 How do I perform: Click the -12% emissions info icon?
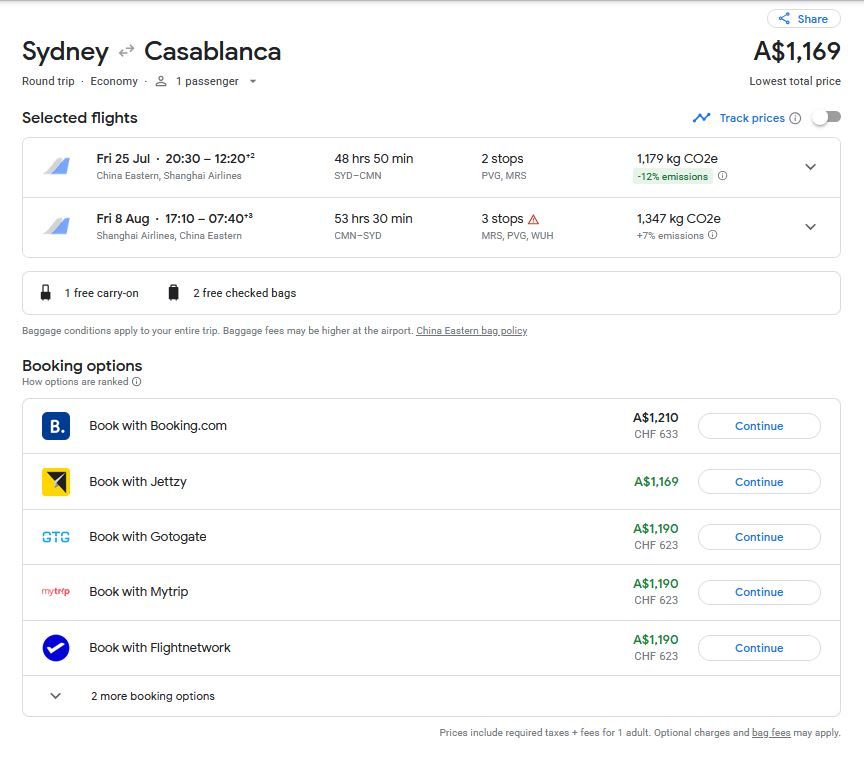click(722, 176)
